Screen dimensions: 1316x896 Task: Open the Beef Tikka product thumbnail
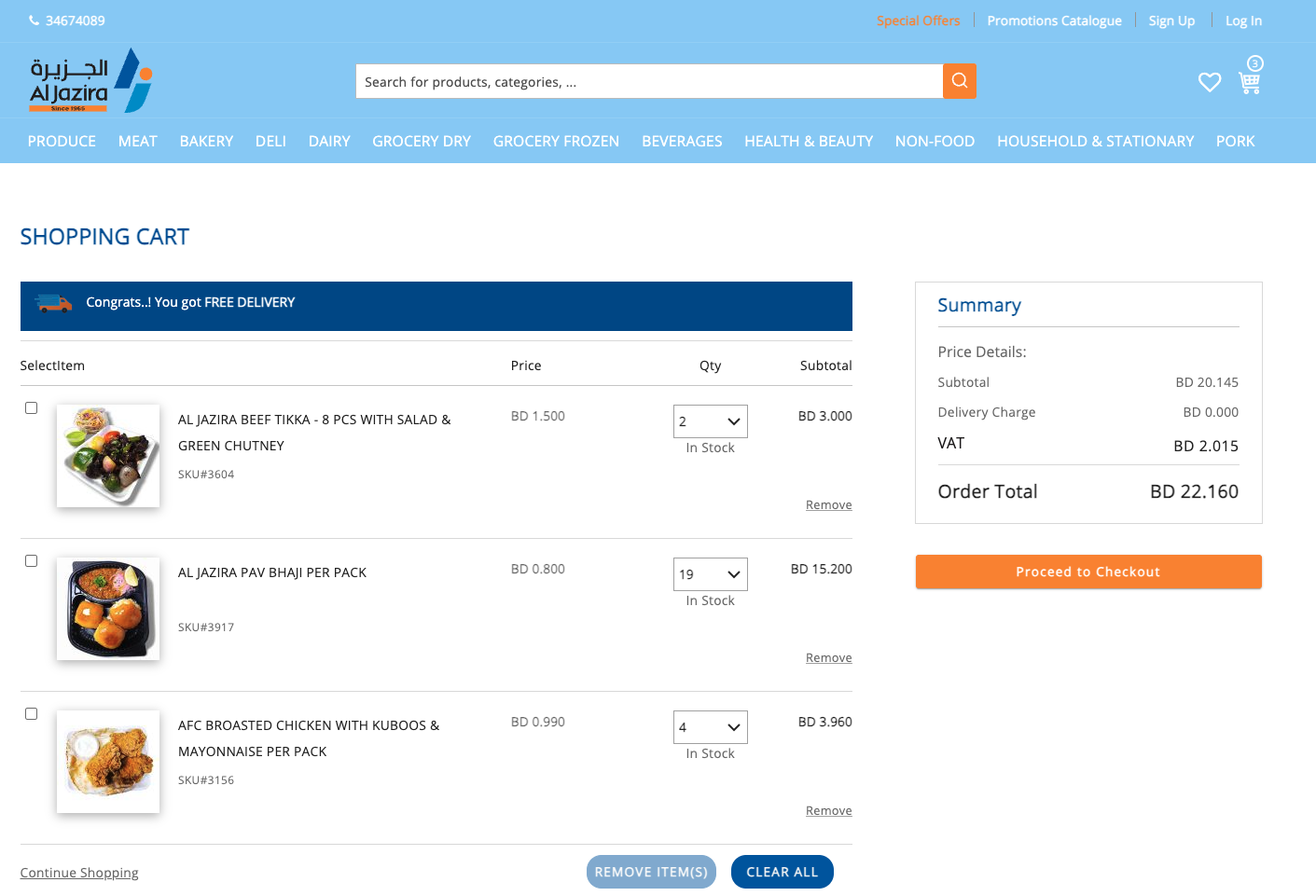108,456
